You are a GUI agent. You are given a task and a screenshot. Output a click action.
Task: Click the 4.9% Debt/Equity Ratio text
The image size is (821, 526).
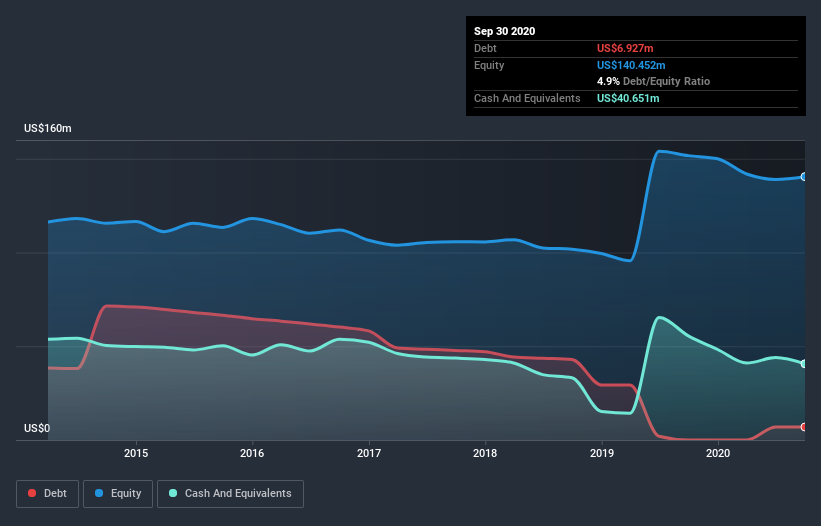(x=653, y=82)
